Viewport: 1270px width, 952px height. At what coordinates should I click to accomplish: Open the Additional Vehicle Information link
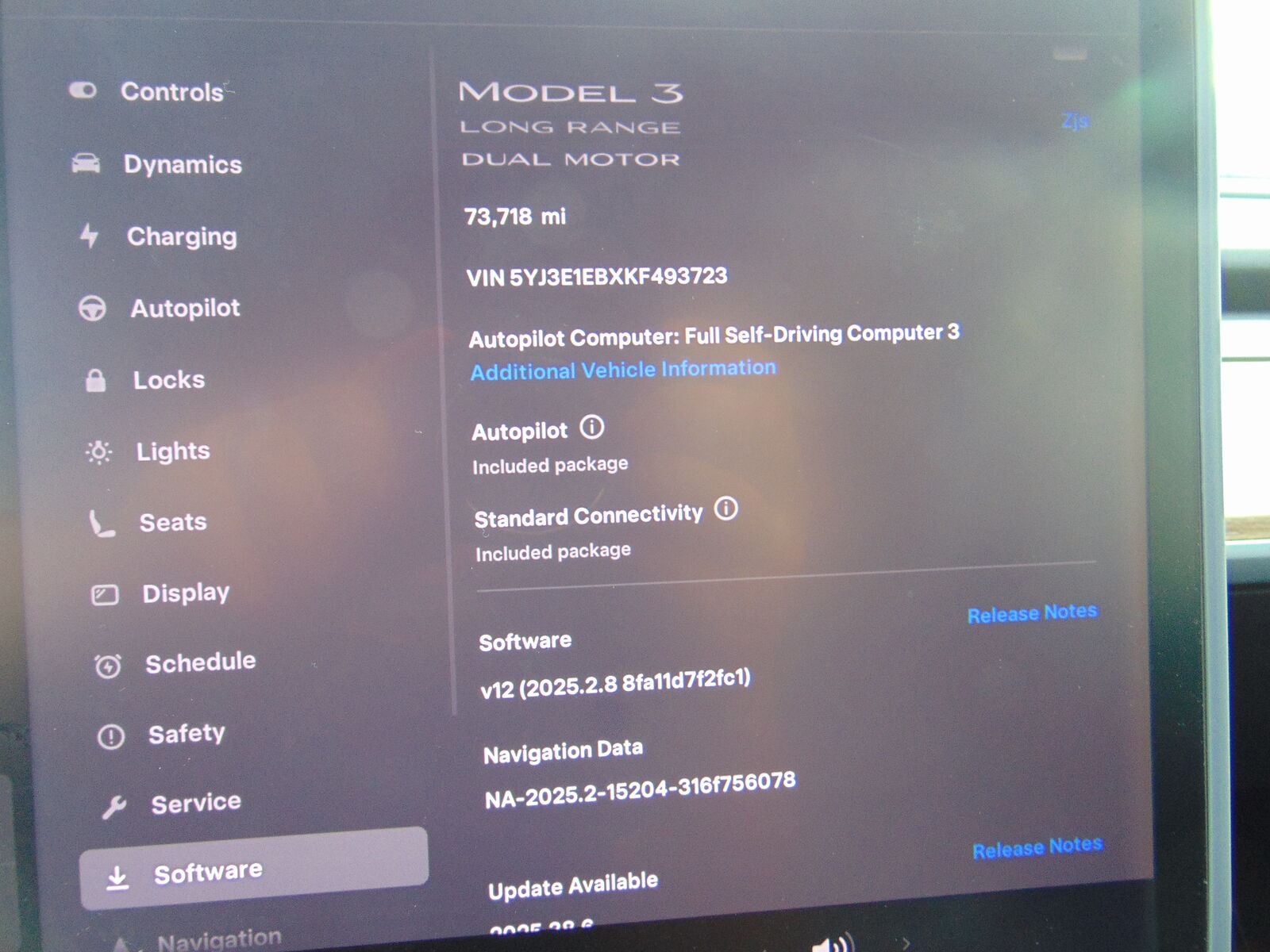pyautogui.click(x=623, y=370)
